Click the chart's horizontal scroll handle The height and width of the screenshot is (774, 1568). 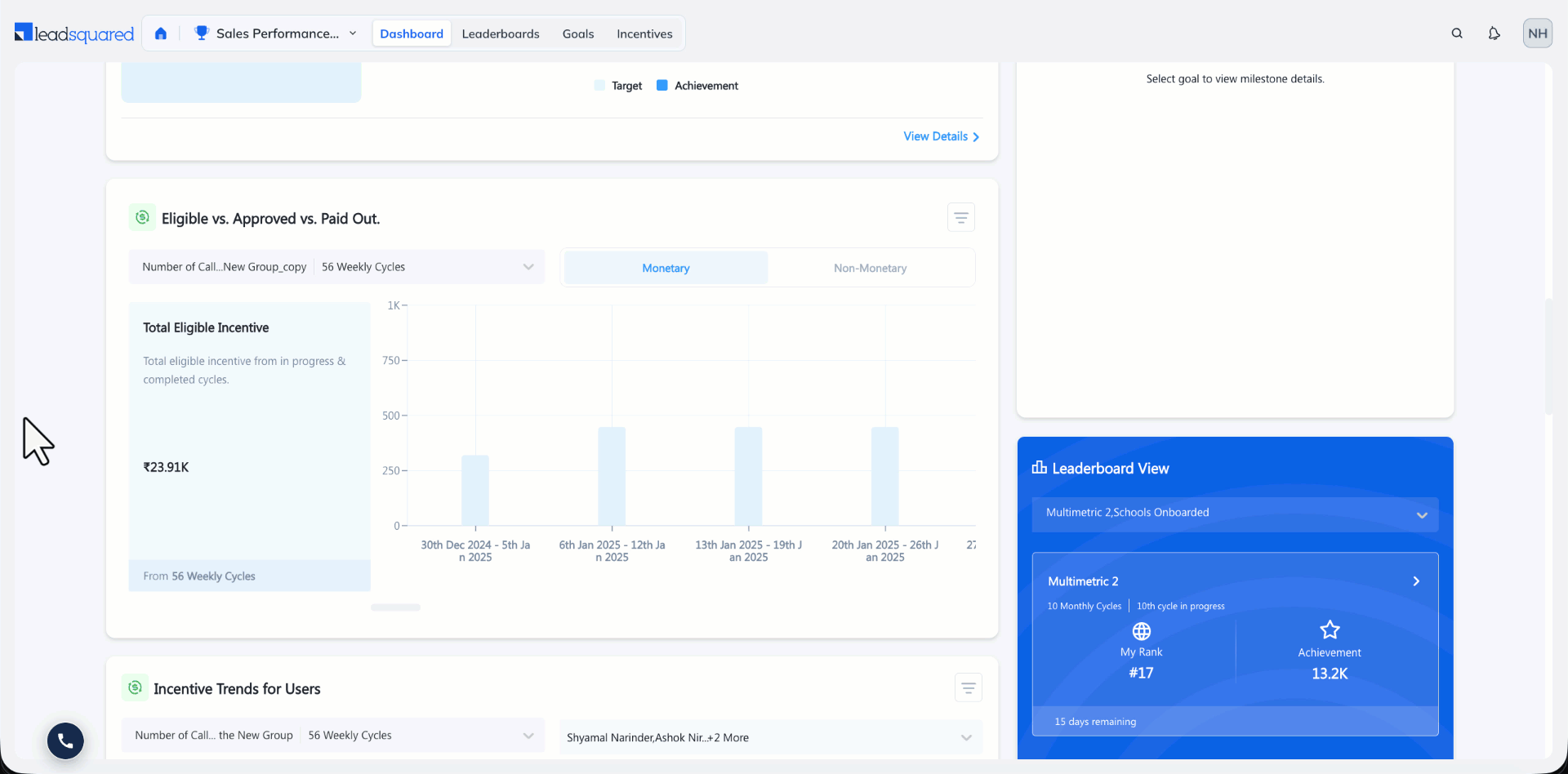(395, 607)
